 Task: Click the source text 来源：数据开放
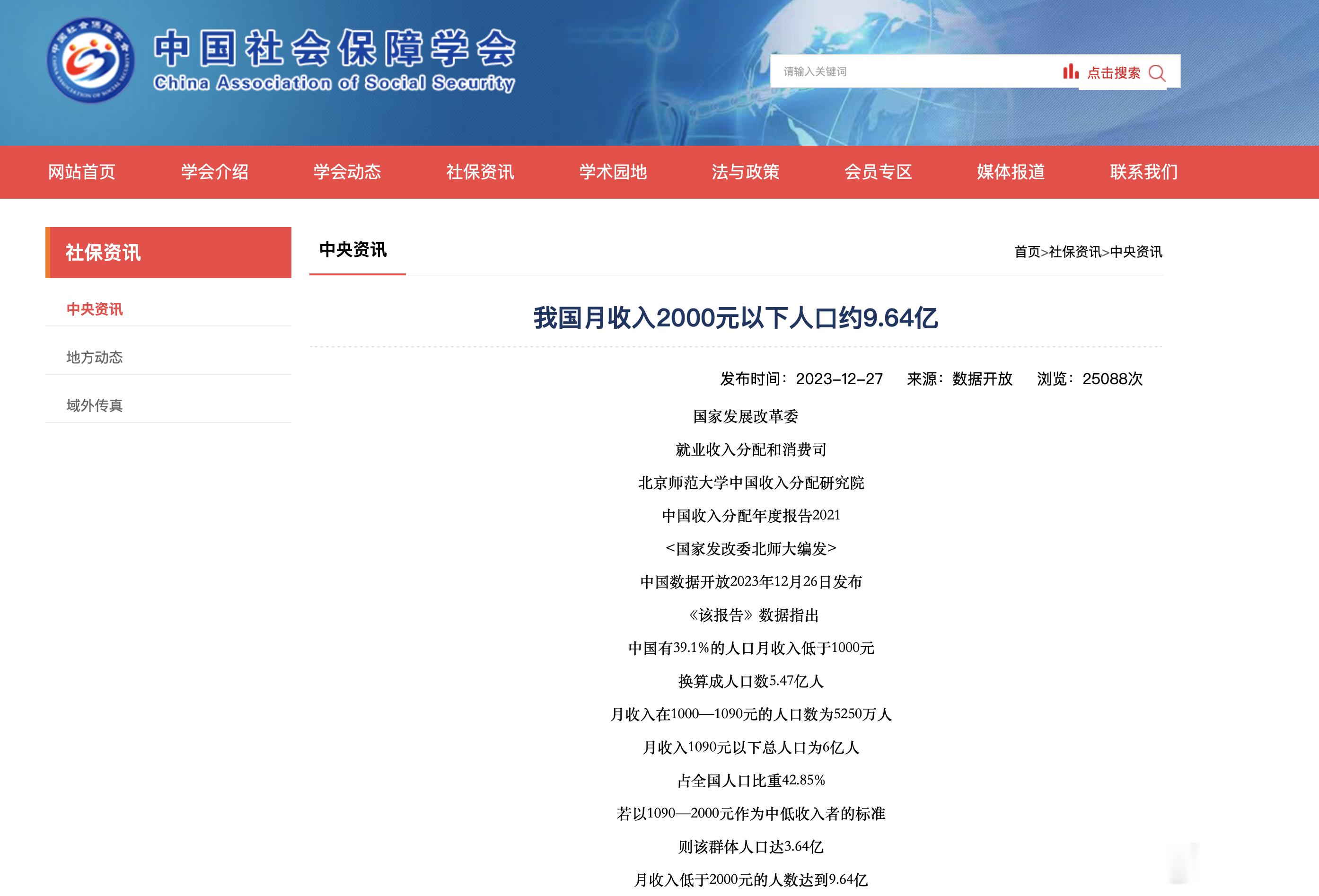coord(960,378)
